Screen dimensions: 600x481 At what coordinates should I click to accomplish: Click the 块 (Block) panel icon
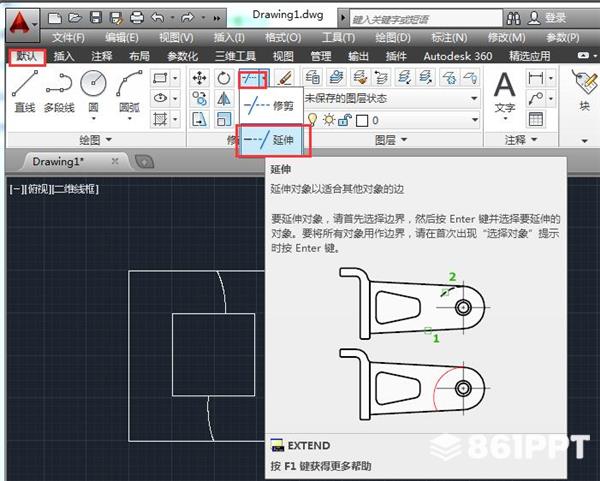pyautogui.click(x=585, y=90)
